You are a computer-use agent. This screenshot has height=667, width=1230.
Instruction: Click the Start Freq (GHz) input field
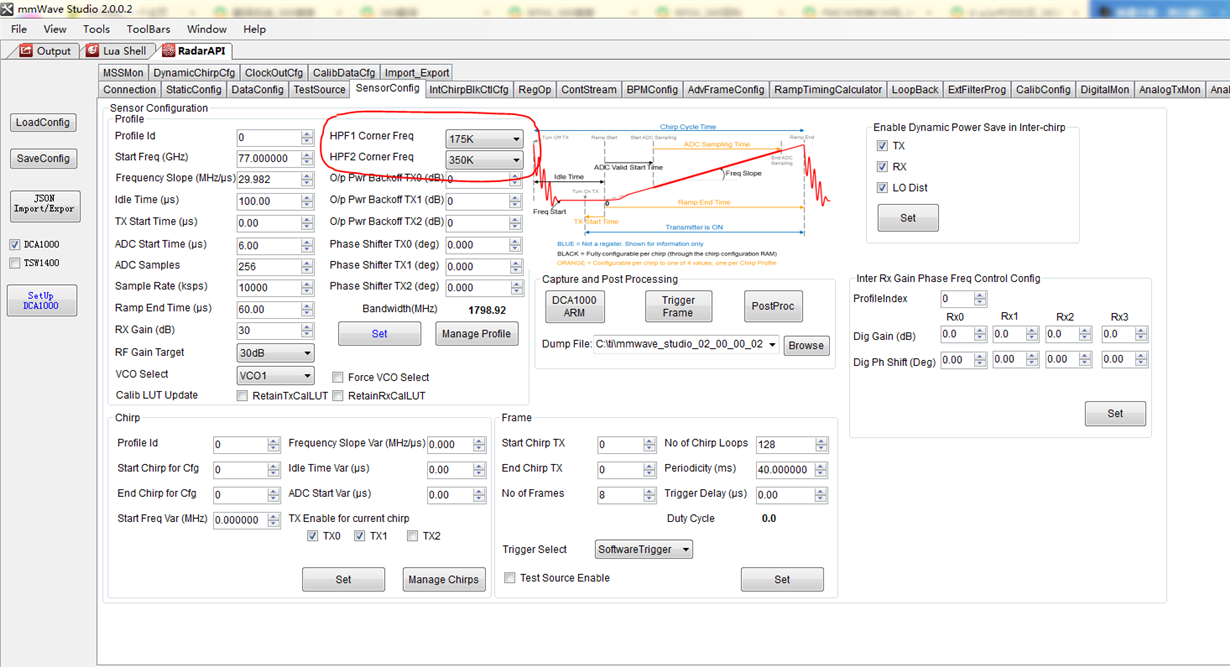[x=268, y=159]
